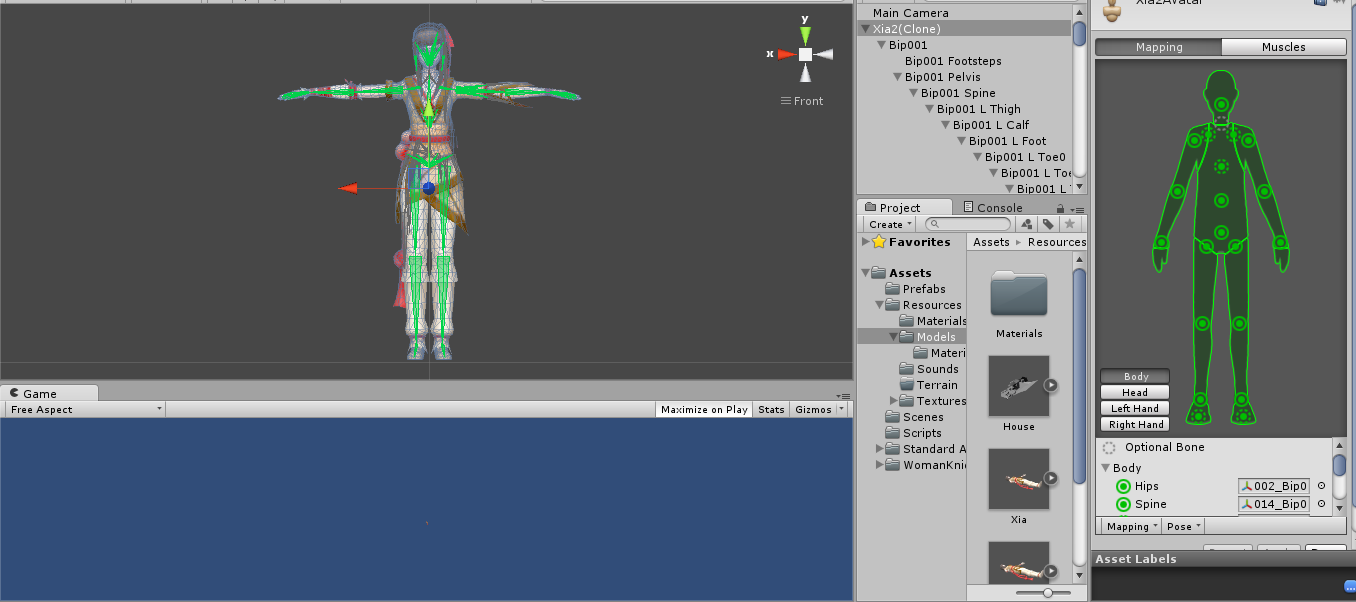This screenshot has height=602, width=1356.
Task: Play the Xia model preview button
Action: 1051,478
